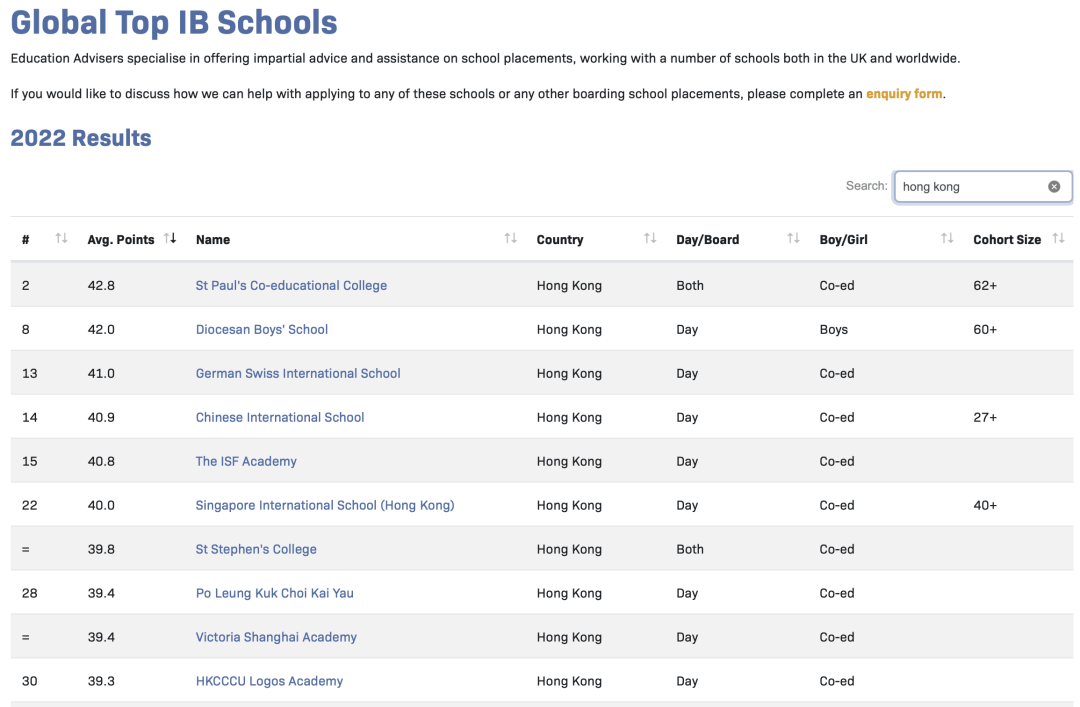Go to Victoria Shanghai Academy page
The image size is (1080, 707).
point(276,637)
